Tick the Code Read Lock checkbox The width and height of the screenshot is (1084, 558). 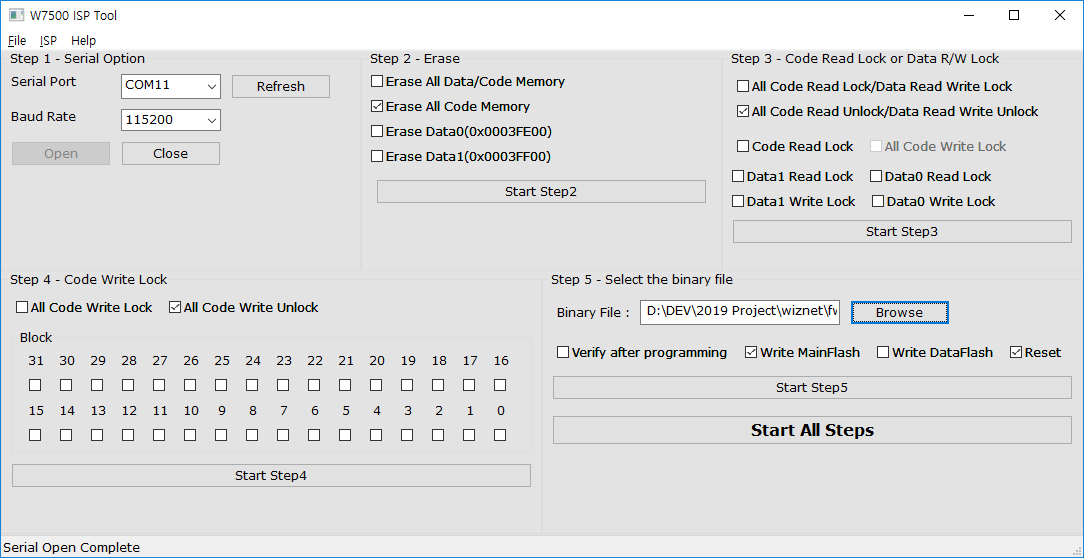point(743,147)
